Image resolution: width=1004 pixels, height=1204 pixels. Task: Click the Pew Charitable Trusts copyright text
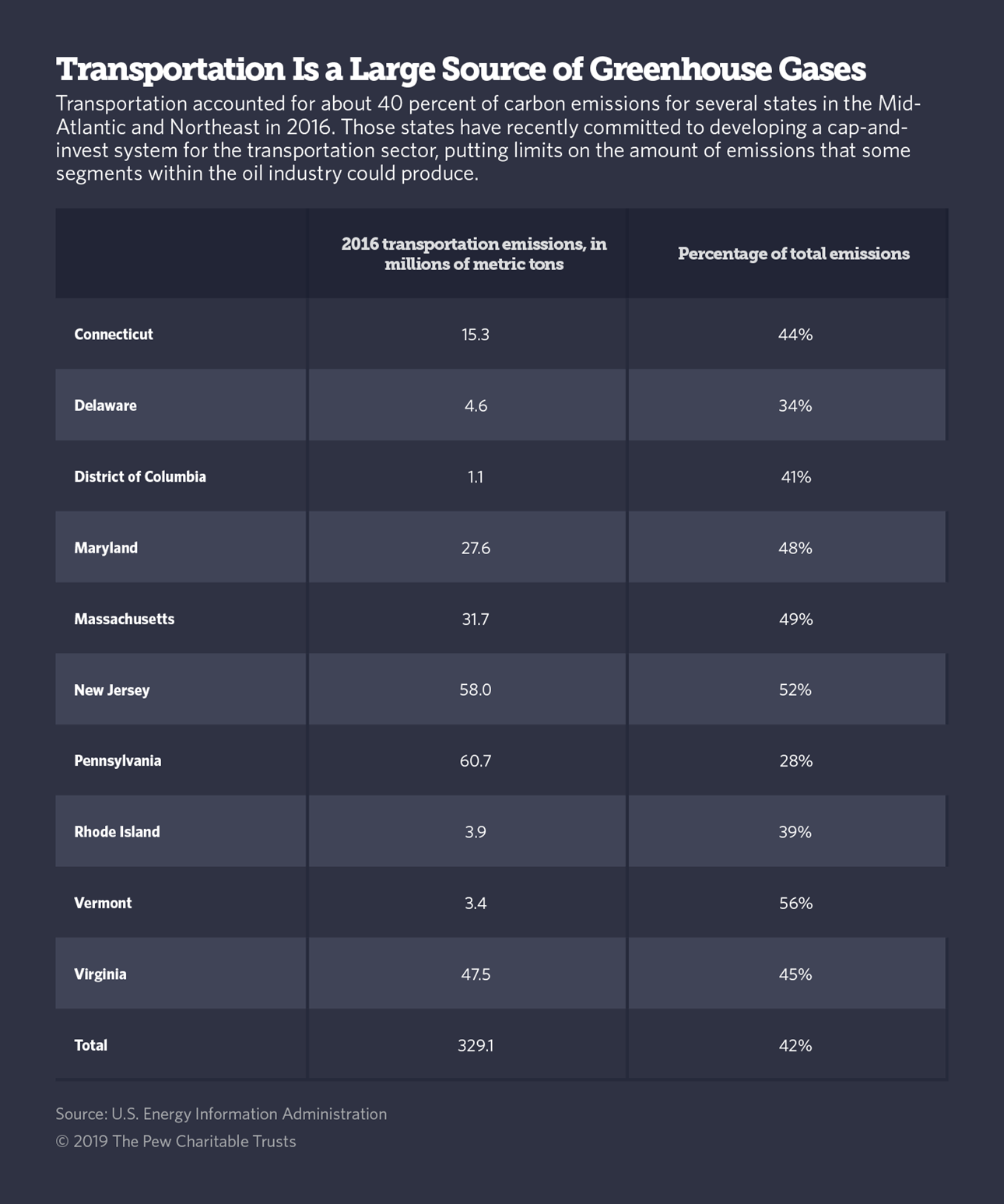tap(176, 1142)
